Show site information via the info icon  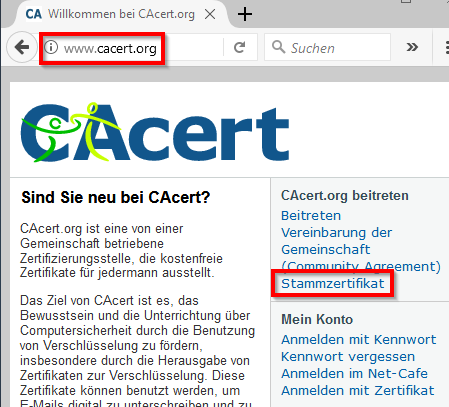pyautogui.click(x=51, y=47)
